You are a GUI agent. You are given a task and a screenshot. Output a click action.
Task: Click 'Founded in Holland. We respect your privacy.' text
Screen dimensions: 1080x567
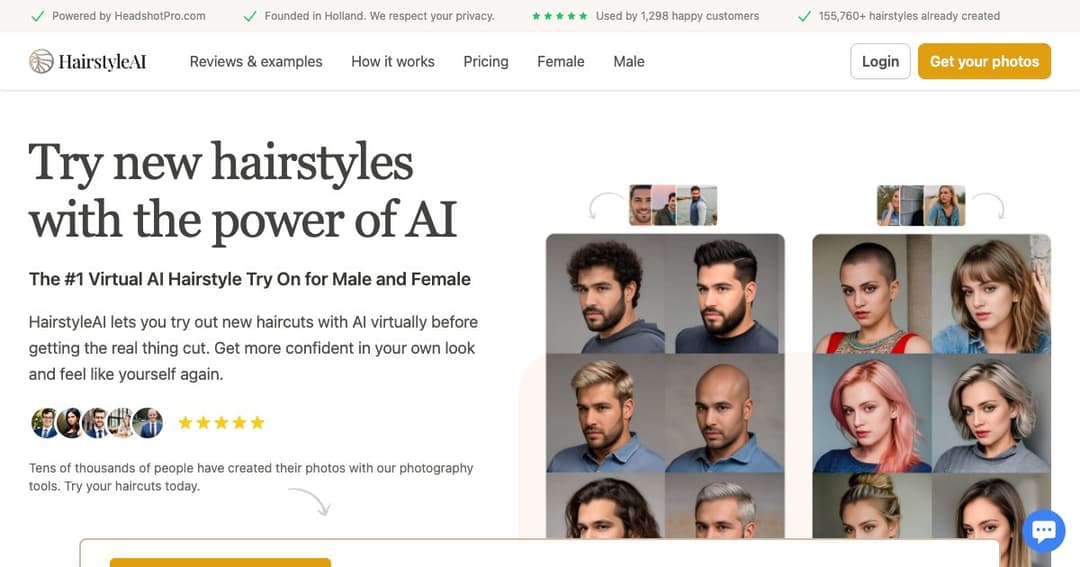(x=380, y=16)
